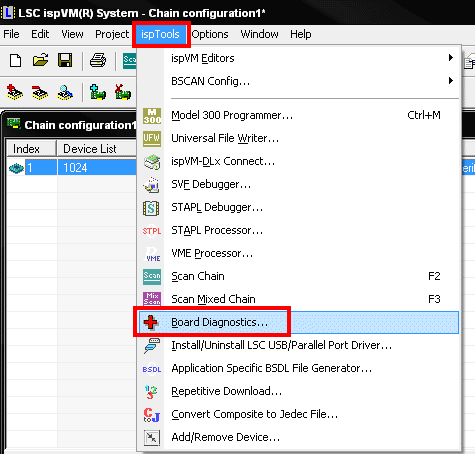Viewport: 475px width, 454px height.
Task: Click the STAPL Debugger S icon
Action: click(x=151, y=208)
